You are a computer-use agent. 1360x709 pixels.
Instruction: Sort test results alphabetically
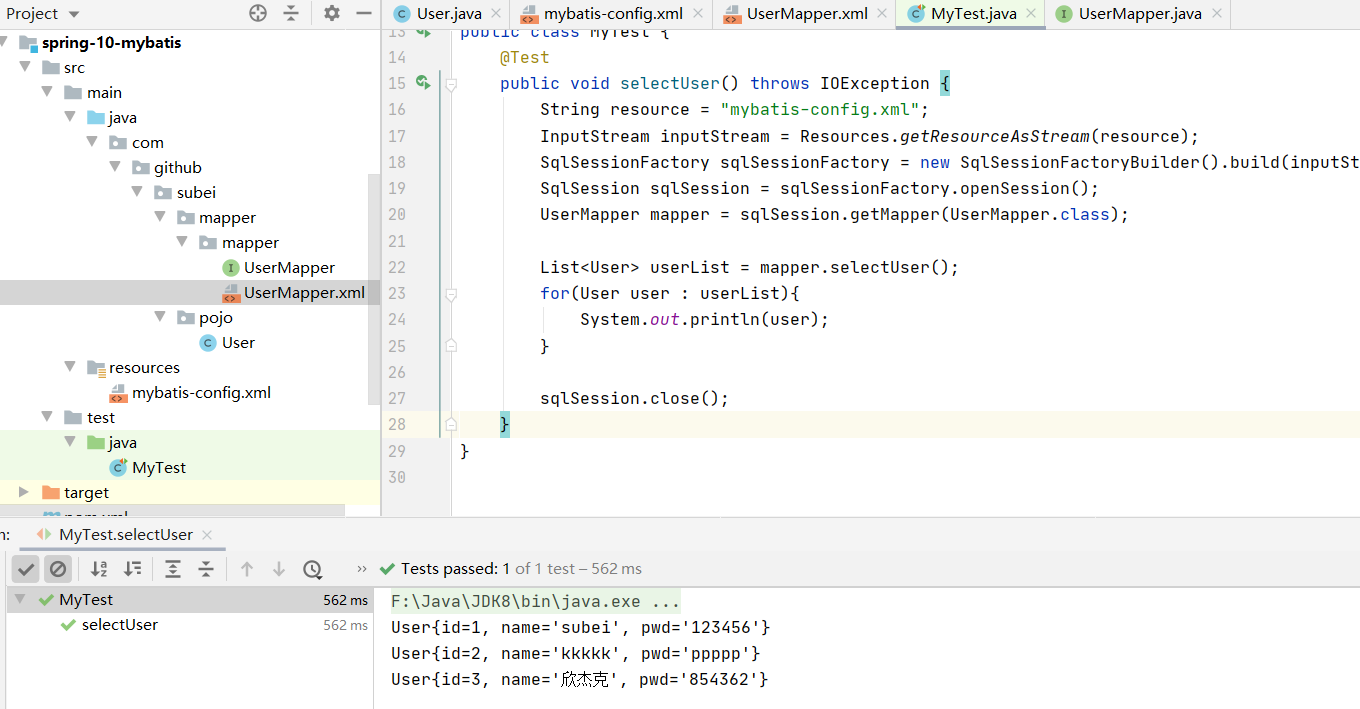[99, 569]
